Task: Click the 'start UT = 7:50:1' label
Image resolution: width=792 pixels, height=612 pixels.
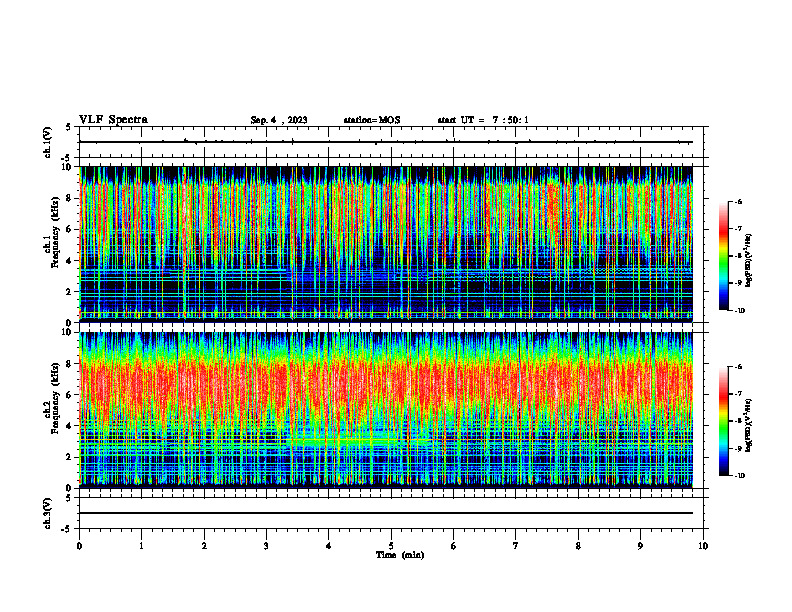Action: 483,120
